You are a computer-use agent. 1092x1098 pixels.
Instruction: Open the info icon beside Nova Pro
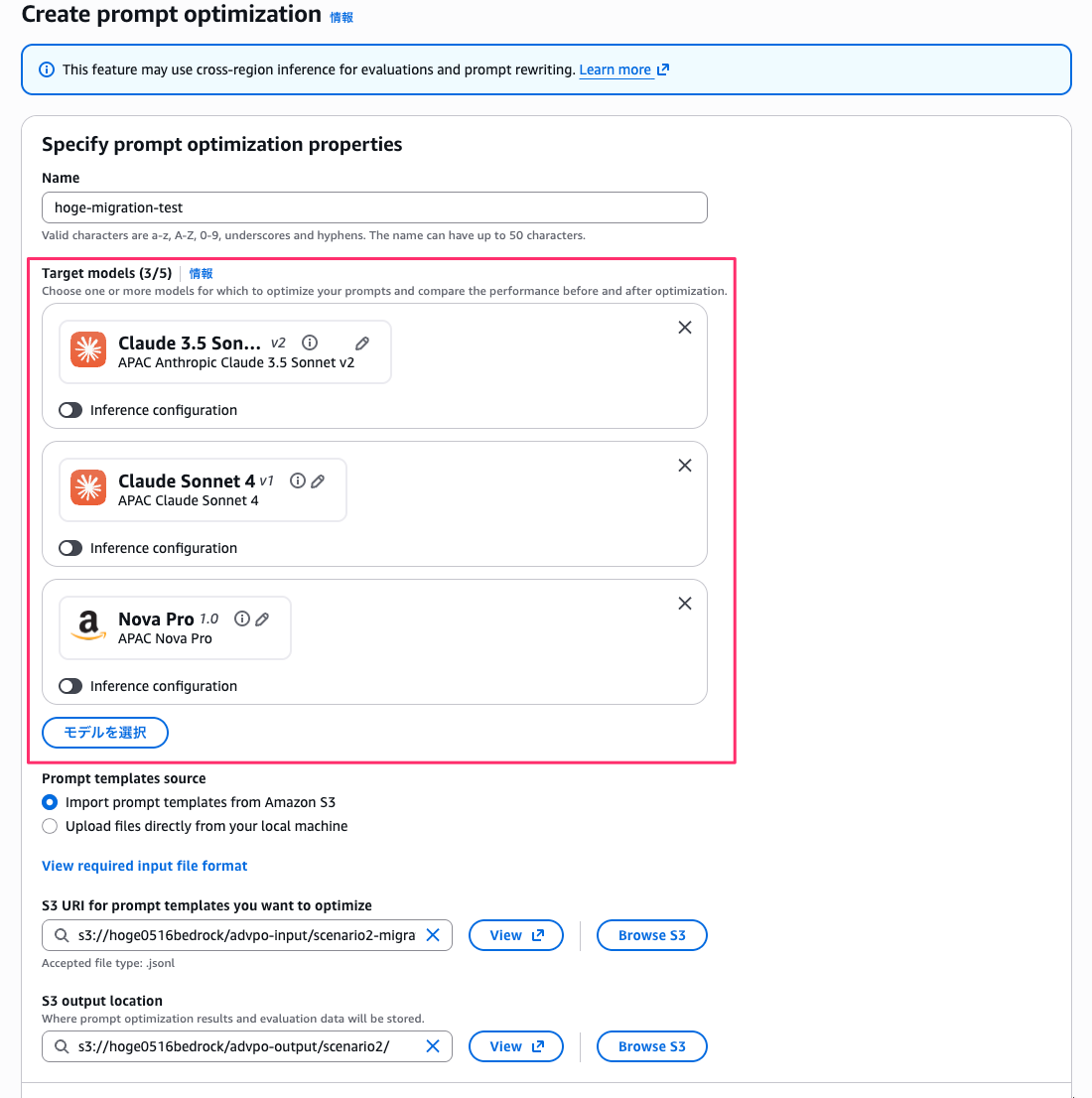(241, 618)
